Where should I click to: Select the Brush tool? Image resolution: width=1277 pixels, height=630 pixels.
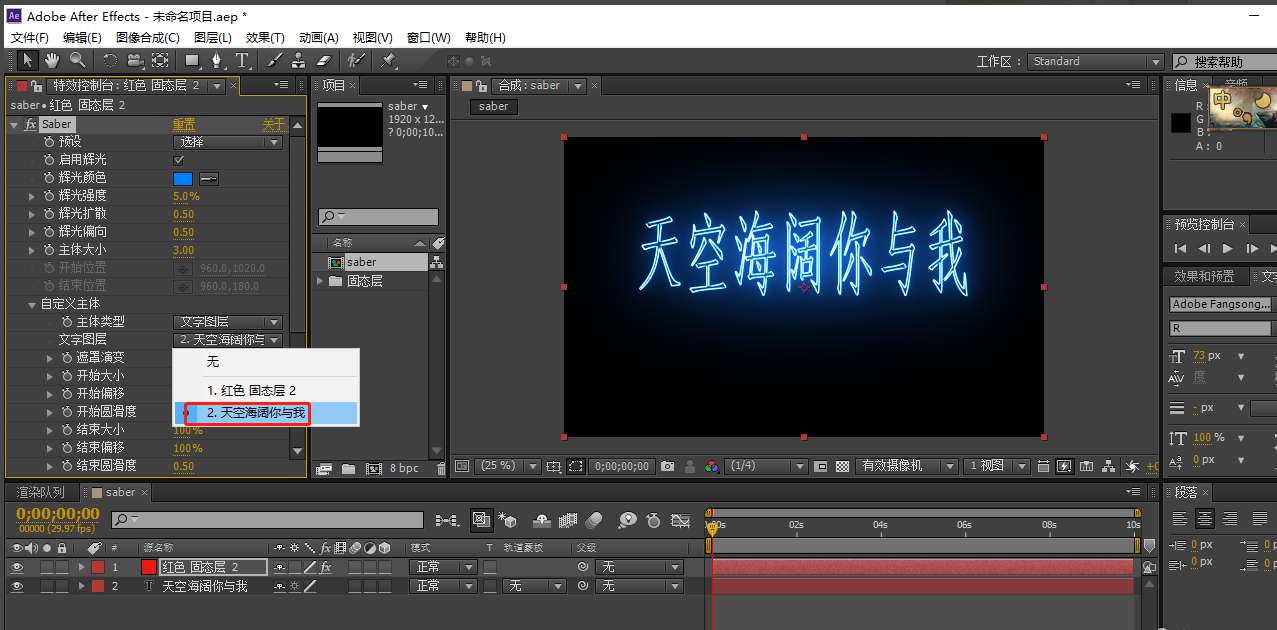274,61
